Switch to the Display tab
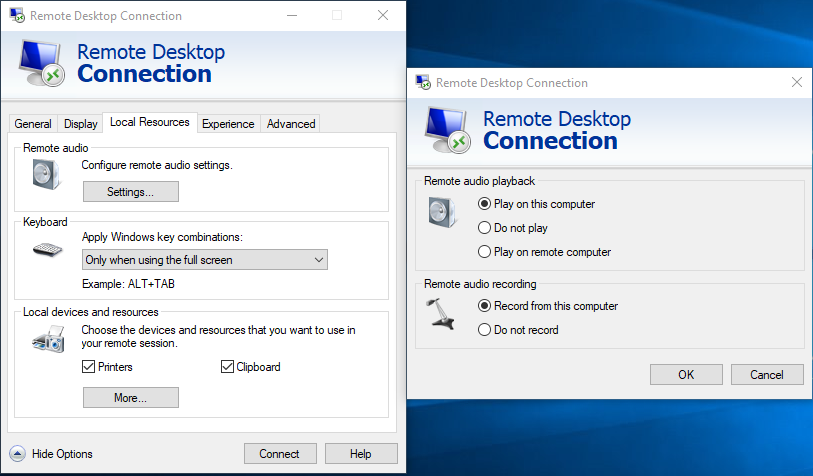Image resolution: width=813 pixels, height=476 pixels. pyautogui.click(x=80, y=124)
